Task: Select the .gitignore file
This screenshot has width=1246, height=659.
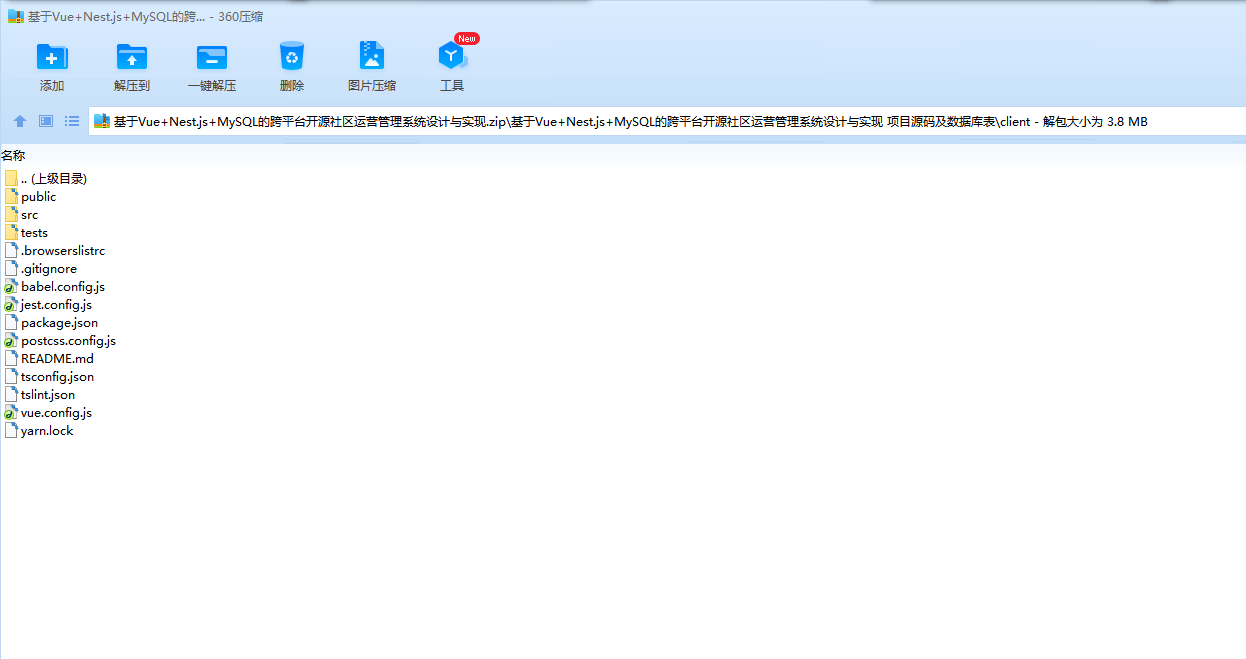Action: pyautogui.click(x=41, y=269)
